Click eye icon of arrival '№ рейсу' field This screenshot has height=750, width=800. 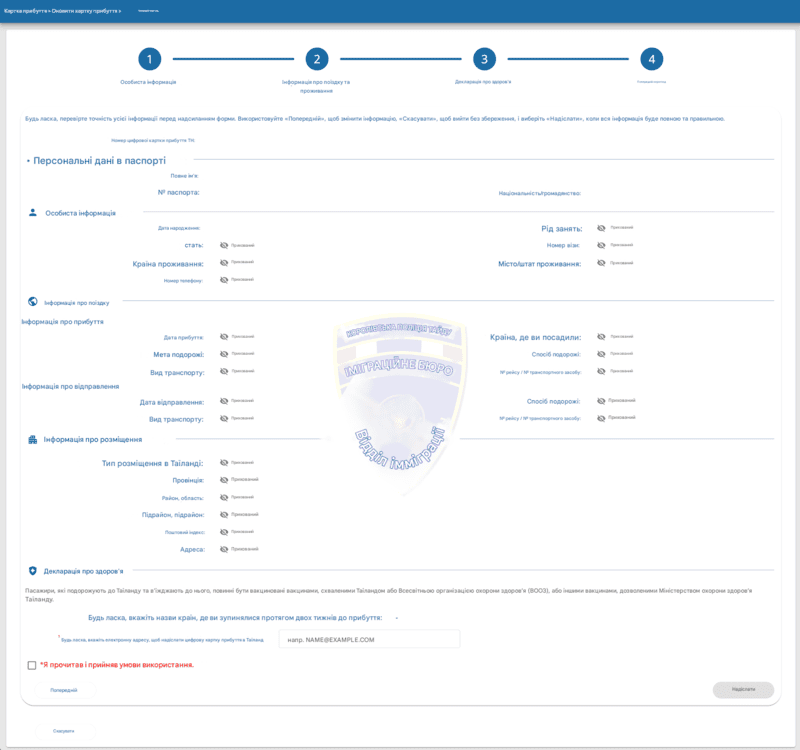[x=602, y=371]
